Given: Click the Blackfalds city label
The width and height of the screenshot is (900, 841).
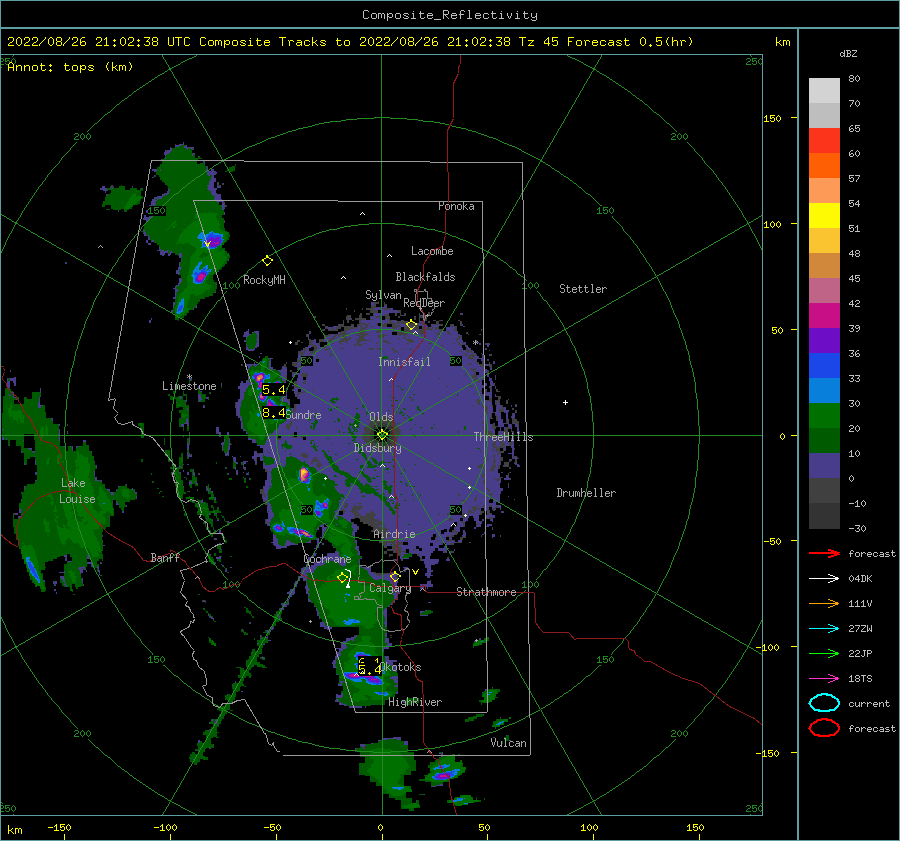Looking at the screenshot, I should 425,277.
